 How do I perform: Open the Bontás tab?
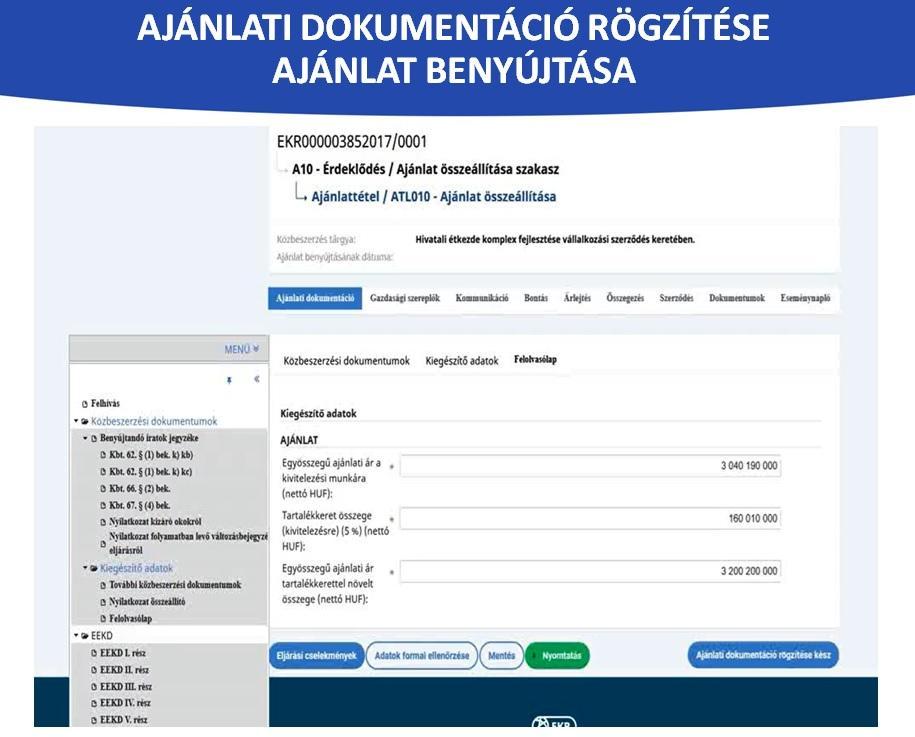(x=536, y=298)
